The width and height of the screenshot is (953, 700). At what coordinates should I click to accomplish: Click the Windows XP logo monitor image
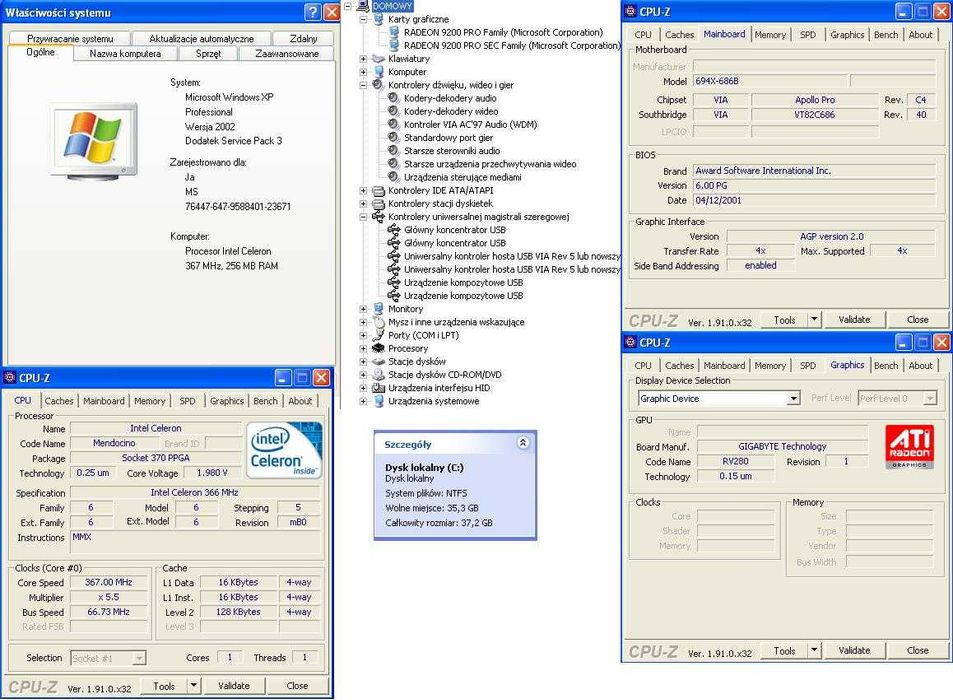pos(94,143)
